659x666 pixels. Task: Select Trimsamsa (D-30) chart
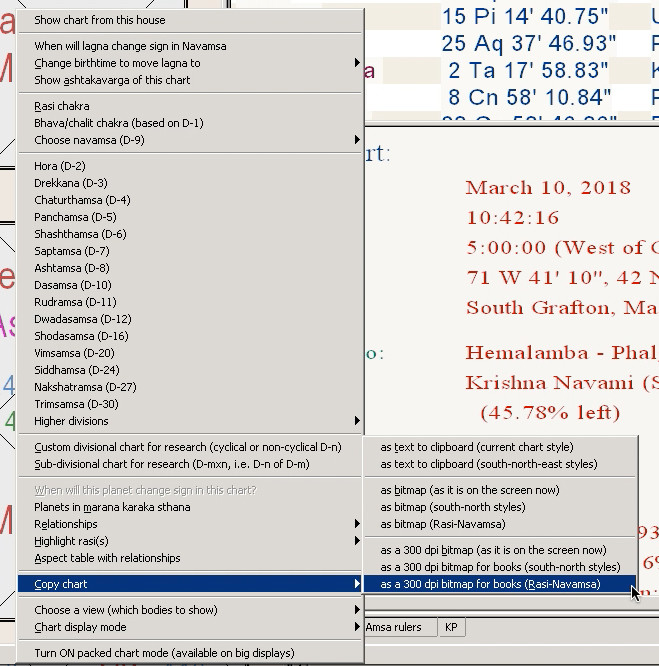click(x=76, y=404)
